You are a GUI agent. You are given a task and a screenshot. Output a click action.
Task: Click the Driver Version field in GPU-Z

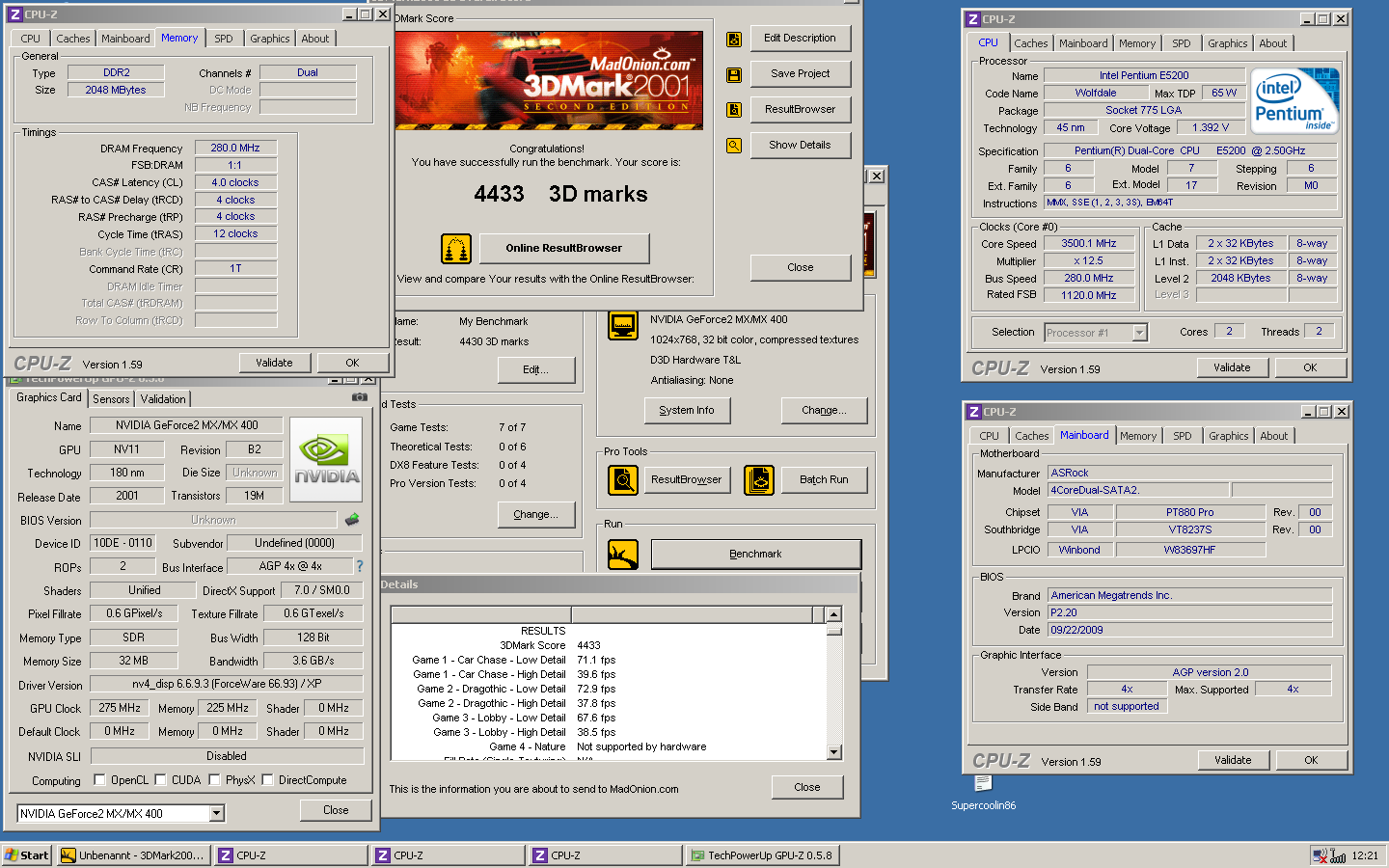pyautogui.click(x=227, y=685)
